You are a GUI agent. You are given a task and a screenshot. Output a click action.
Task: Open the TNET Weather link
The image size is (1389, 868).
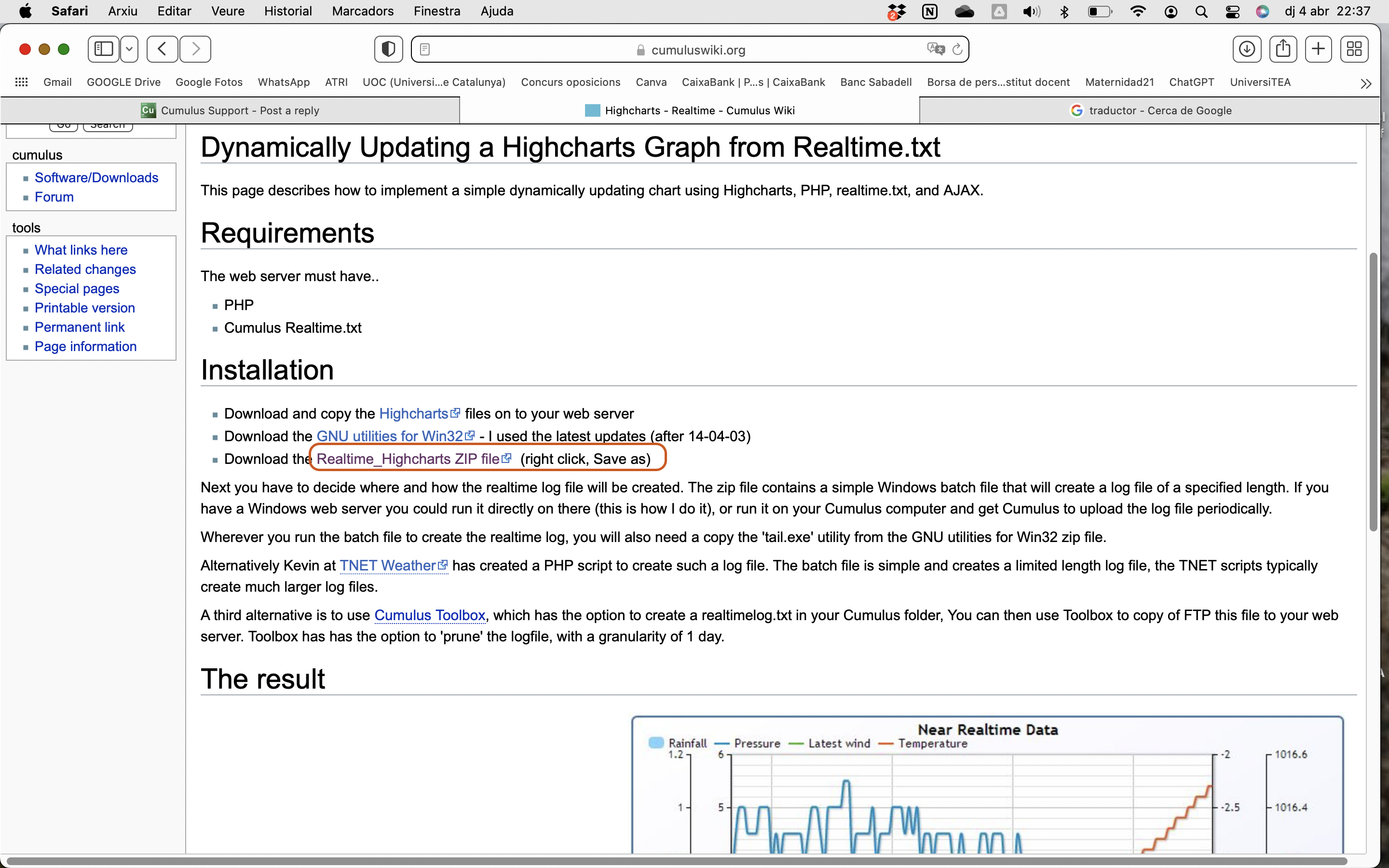387,566
